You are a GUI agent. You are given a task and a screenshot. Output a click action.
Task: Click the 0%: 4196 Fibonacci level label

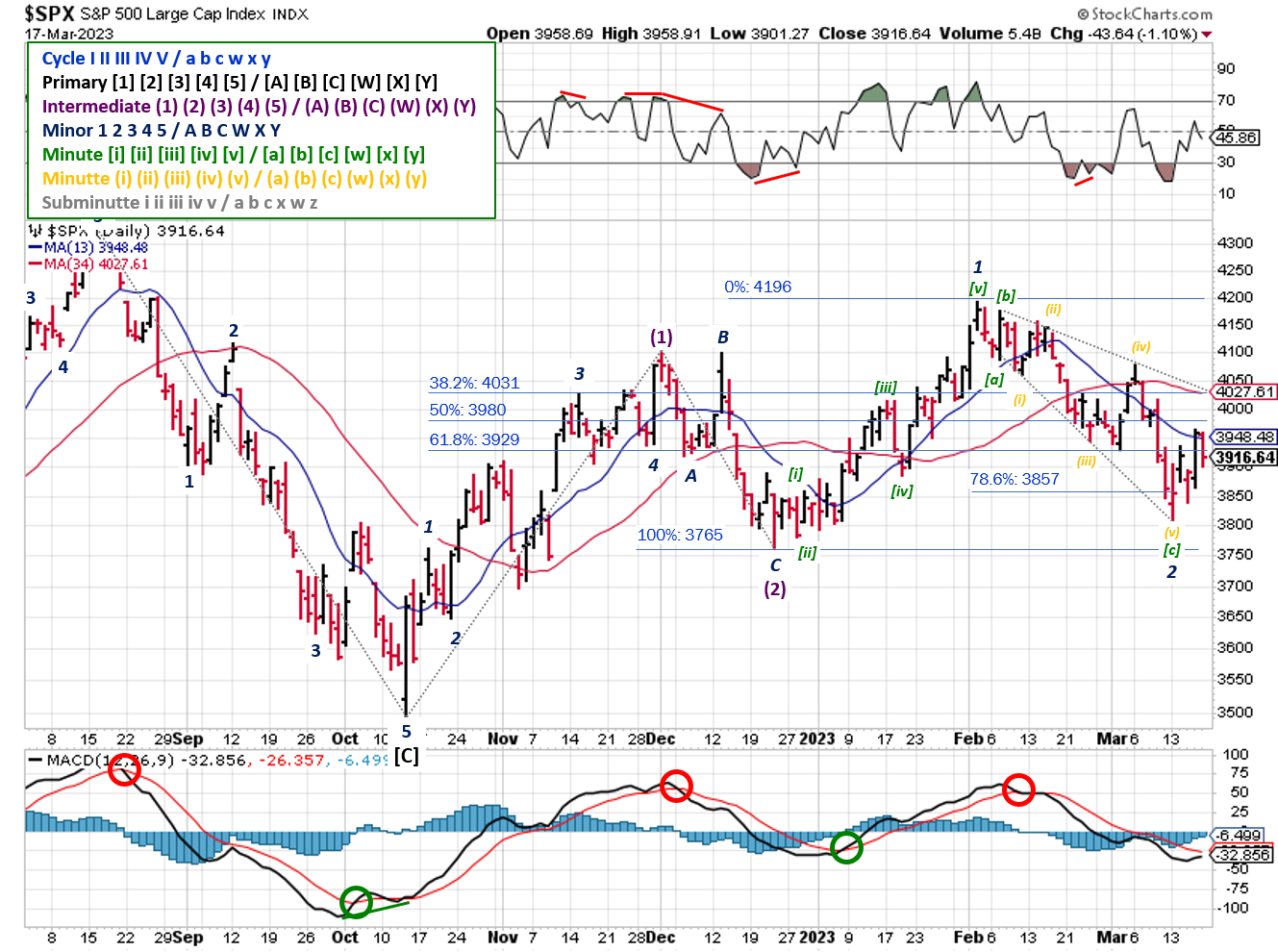(x=759, y=287)
